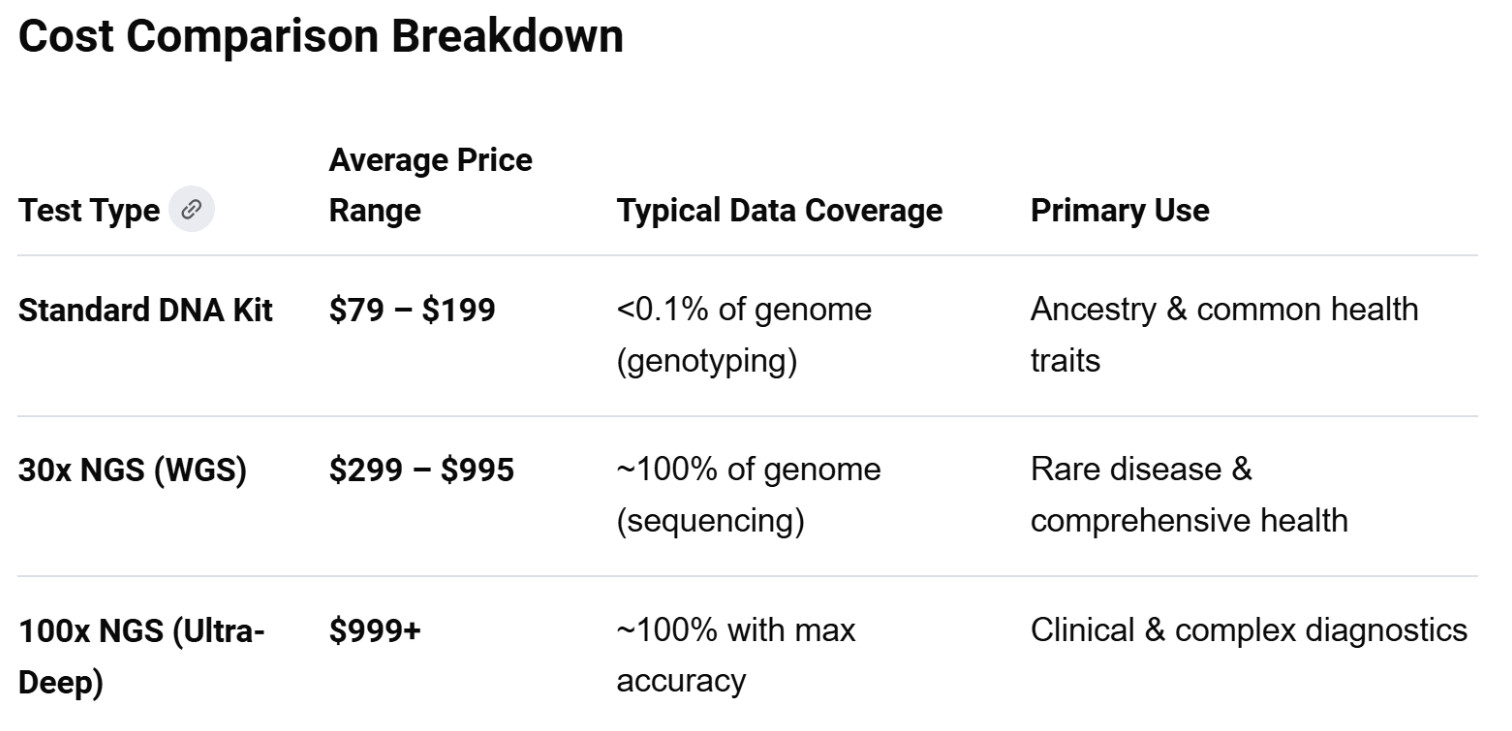
Task: Click the word genotyping in coverage column
Action: (x=707, y=361)
